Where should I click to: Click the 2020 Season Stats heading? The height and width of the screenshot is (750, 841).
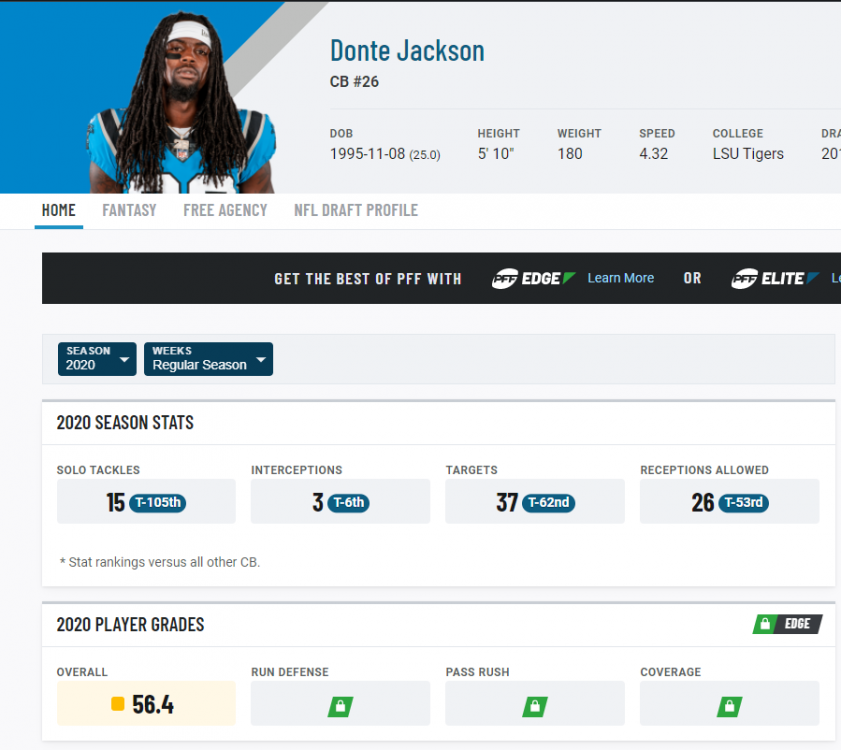click(x=125, y=423)
